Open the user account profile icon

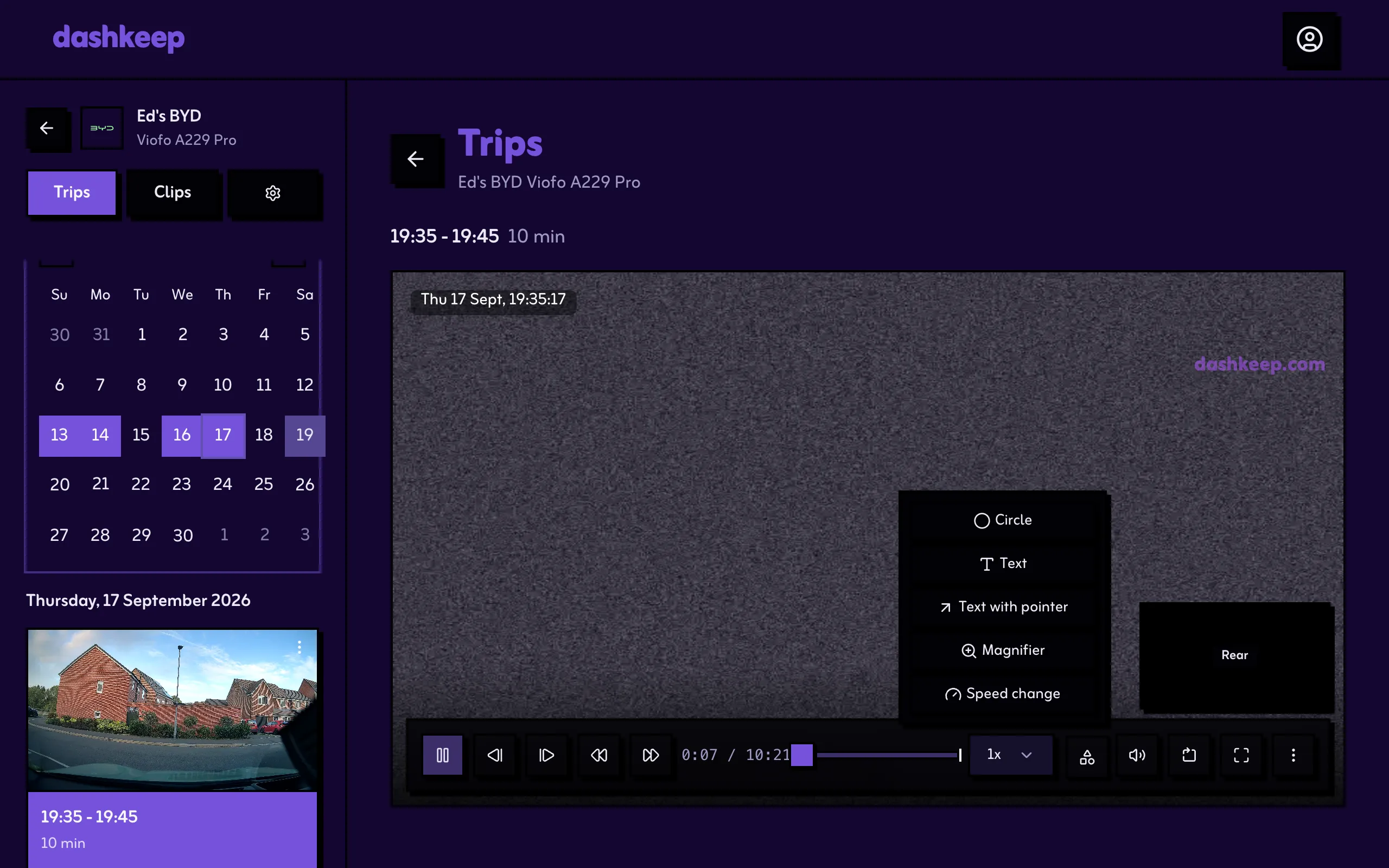[x=1309, y=39]
